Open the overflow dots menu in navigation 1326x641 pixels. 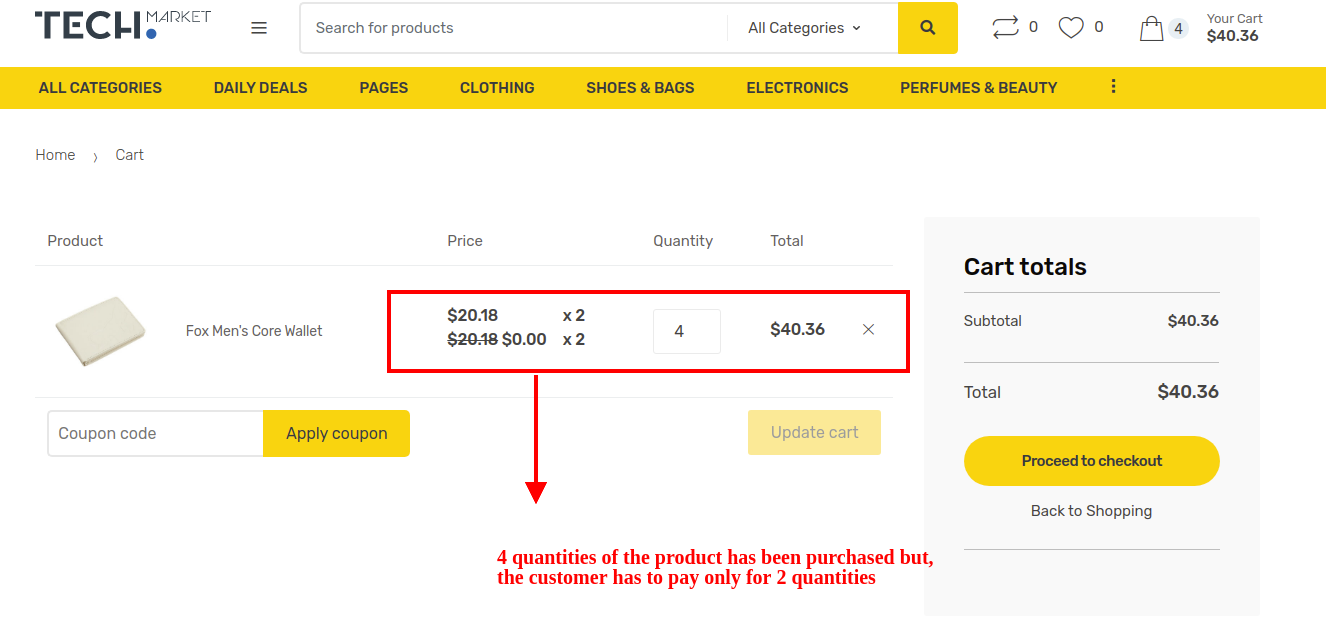pyautogui.click(x=1113, y=87)
